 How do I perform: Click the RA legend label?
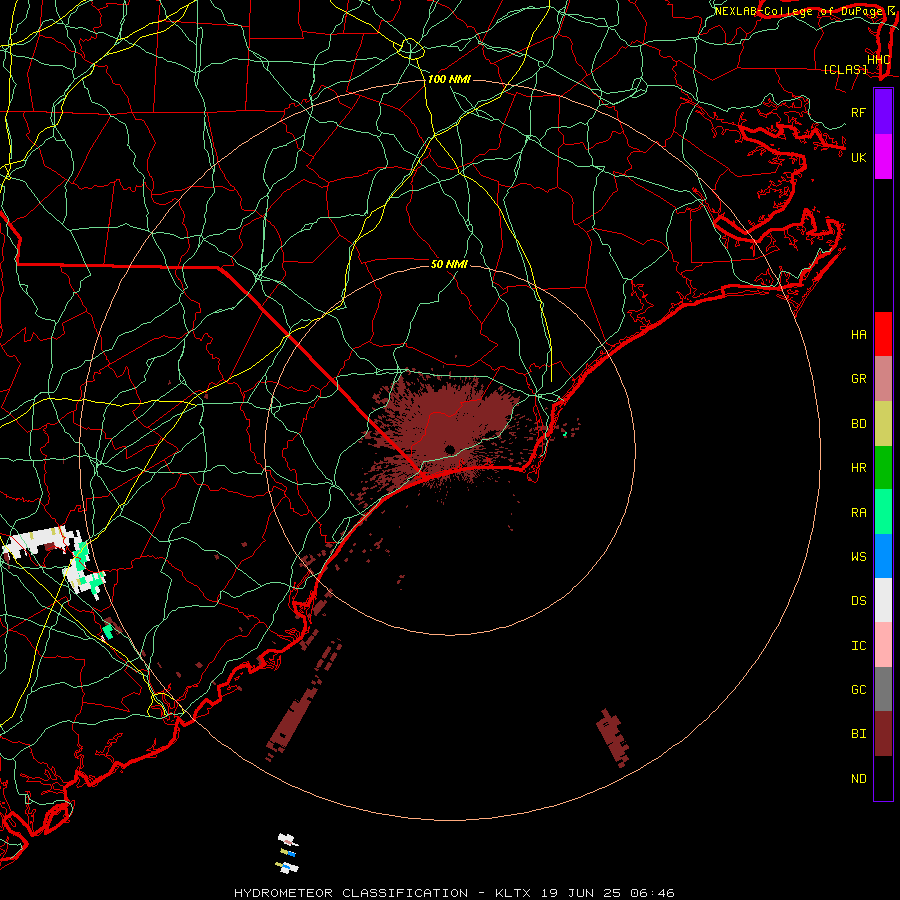(859, 513)
